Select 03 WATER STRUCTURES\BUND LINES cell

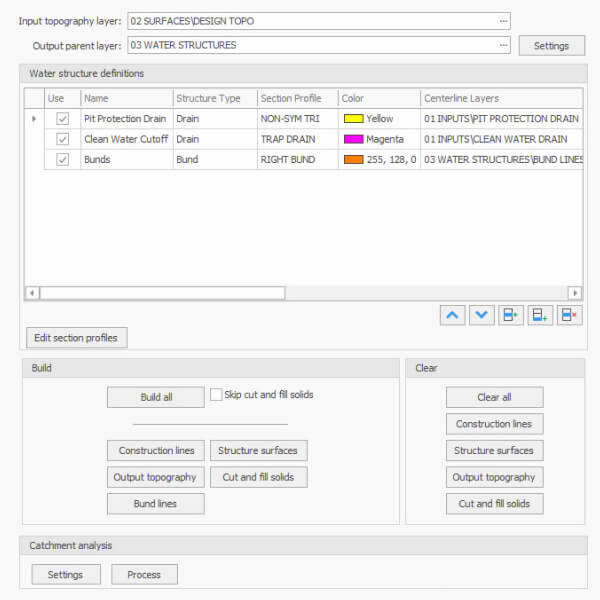point(502,159)
